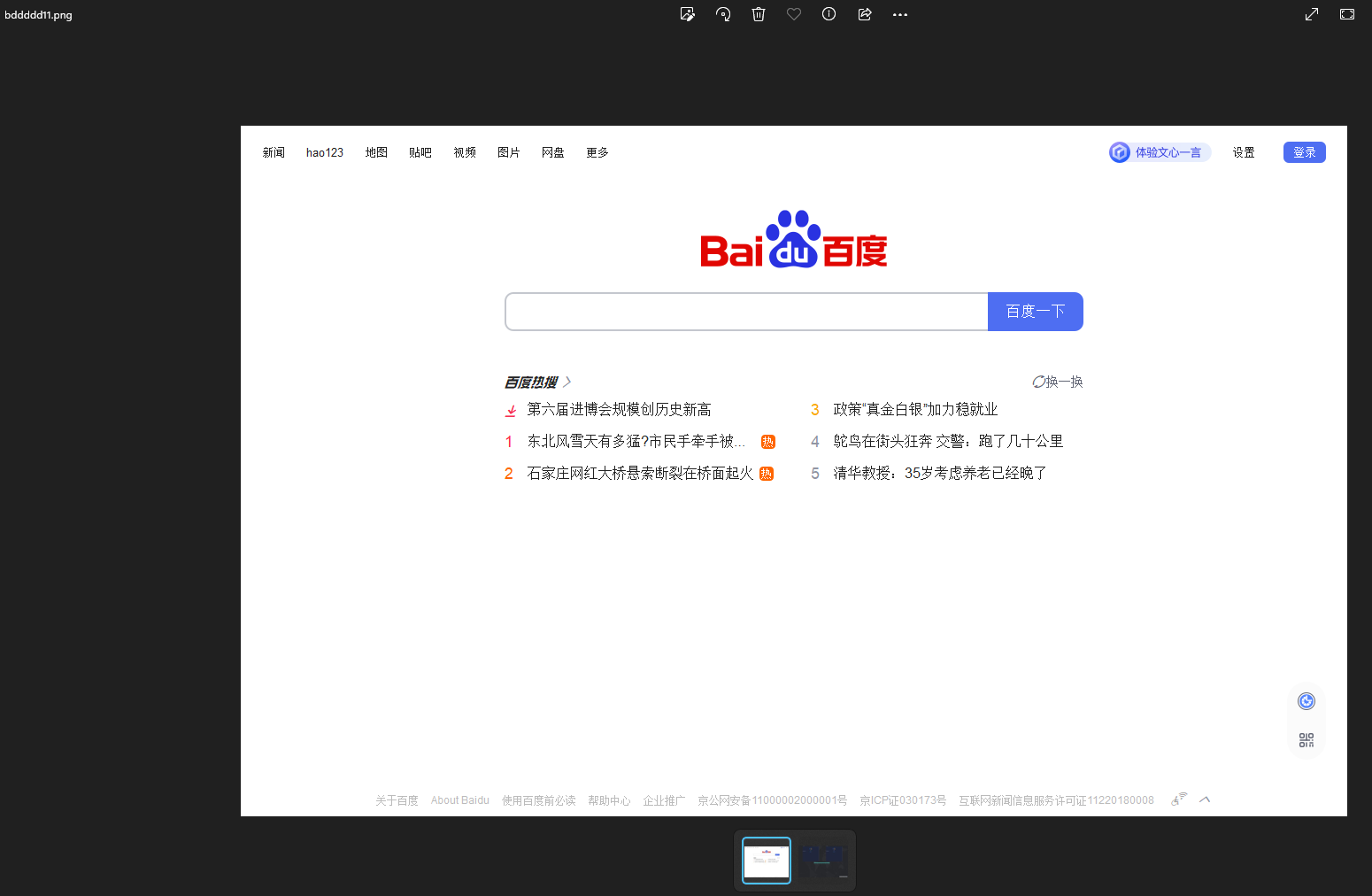This screenshot has width=1372, height=896.
Task: Open the 设置 menu
Action: (1244, 152)
